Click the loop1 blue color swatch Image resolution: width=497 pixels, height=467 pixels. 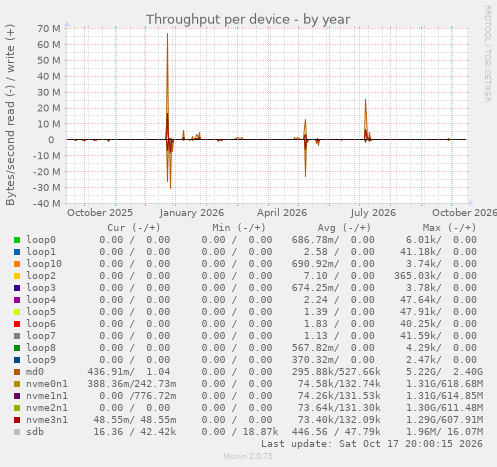[17, 252]
